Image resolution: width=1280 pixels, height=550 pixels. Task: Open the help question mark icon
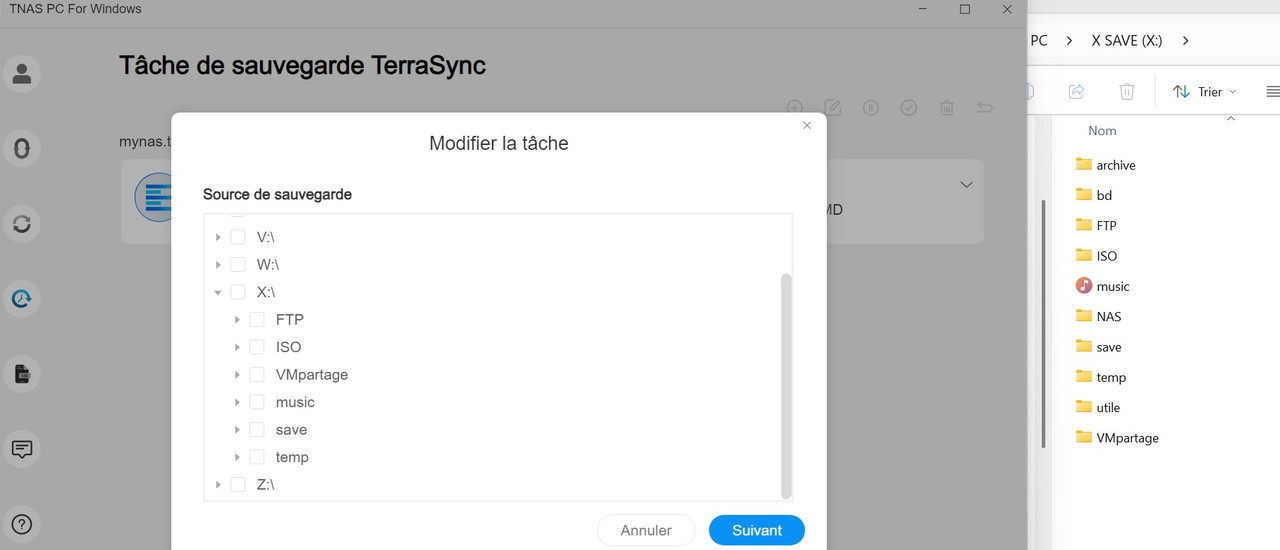pos(22,524)
